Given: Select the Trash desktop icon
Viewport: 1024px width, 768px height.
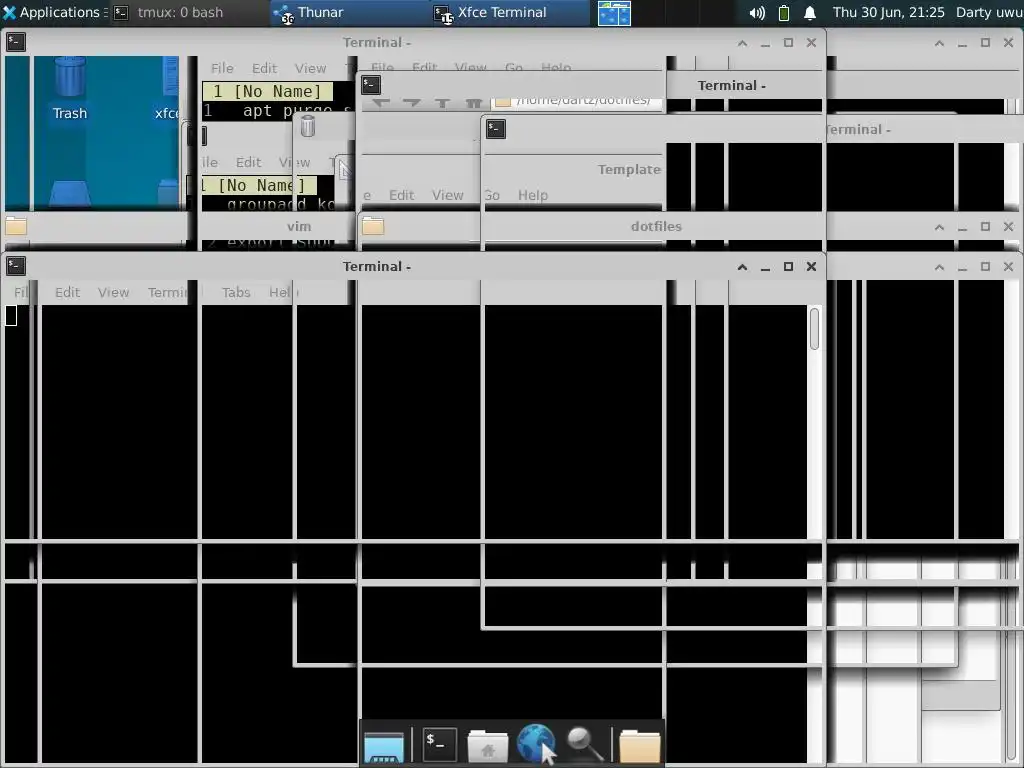Looking at the screenshot, I should tap(70, 88).
